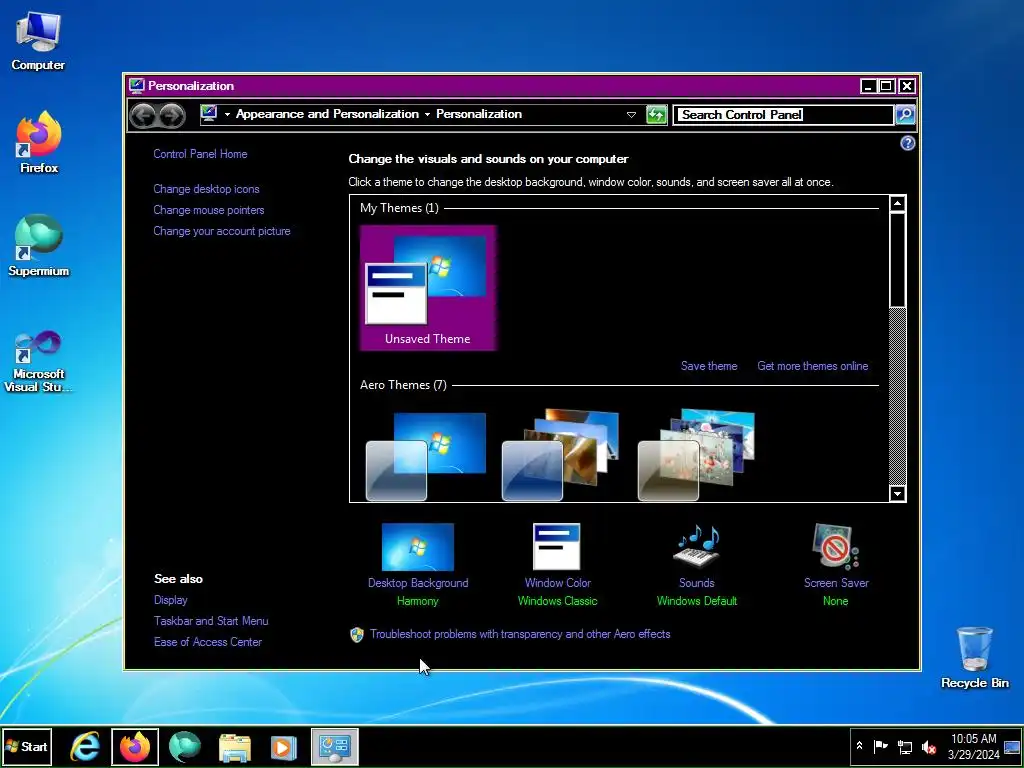Click the refresh button beside the address bar
Screen dimensions: 1024x768
(x=656, y=115)
